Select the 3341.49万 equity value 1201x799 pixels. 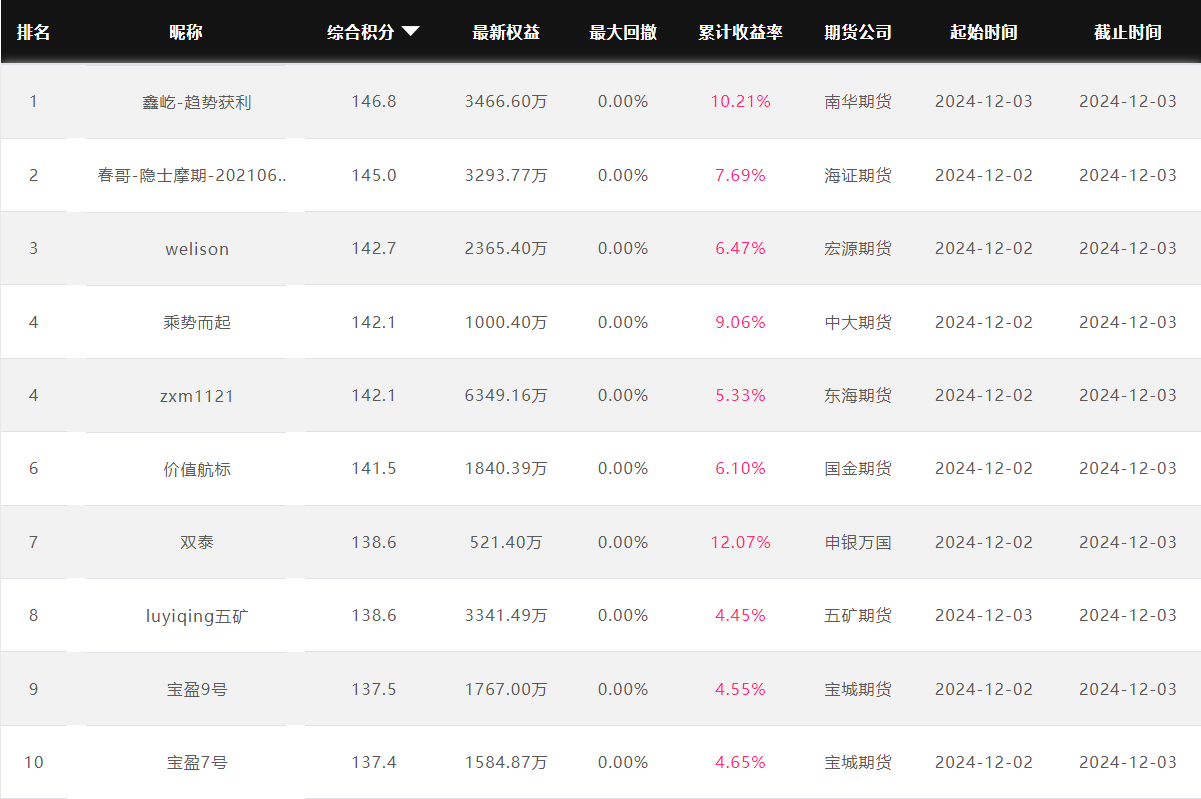[506, 615]
